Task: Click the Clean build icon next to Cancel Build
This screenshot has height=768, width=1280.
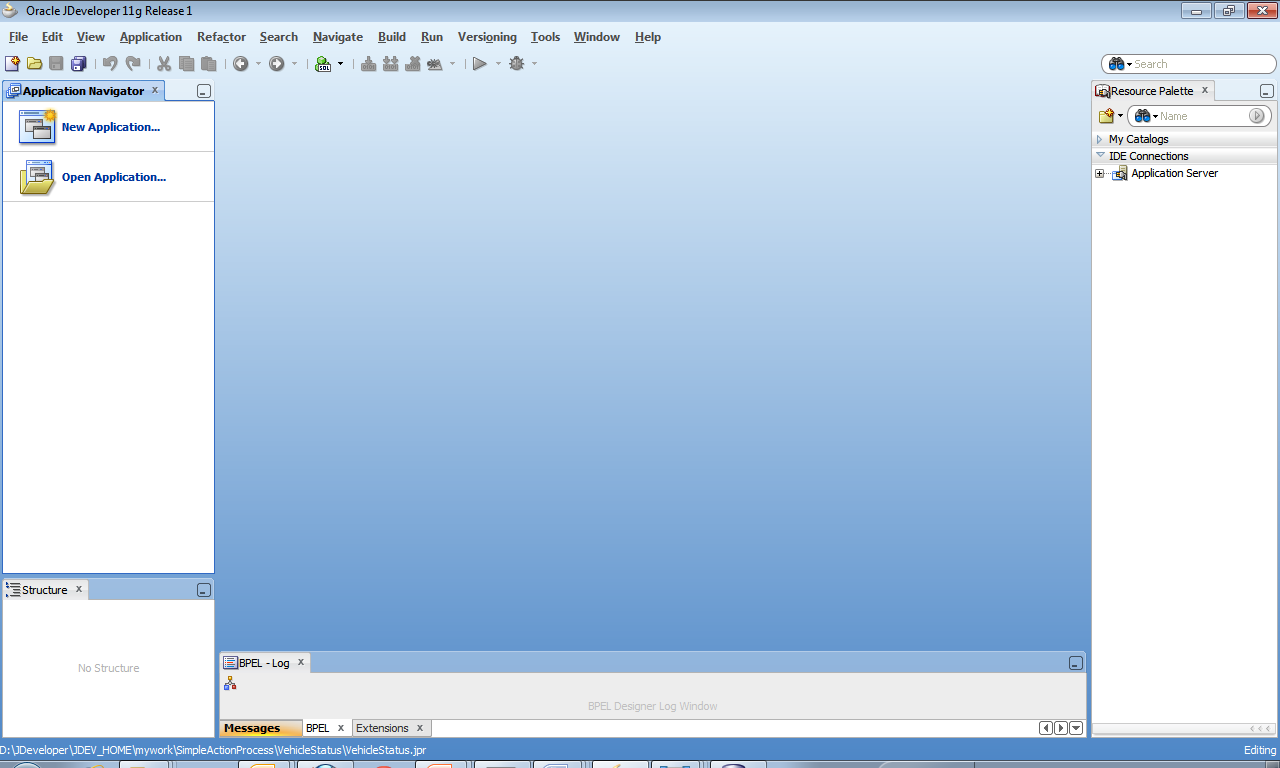Action: (x=434, y=63)
